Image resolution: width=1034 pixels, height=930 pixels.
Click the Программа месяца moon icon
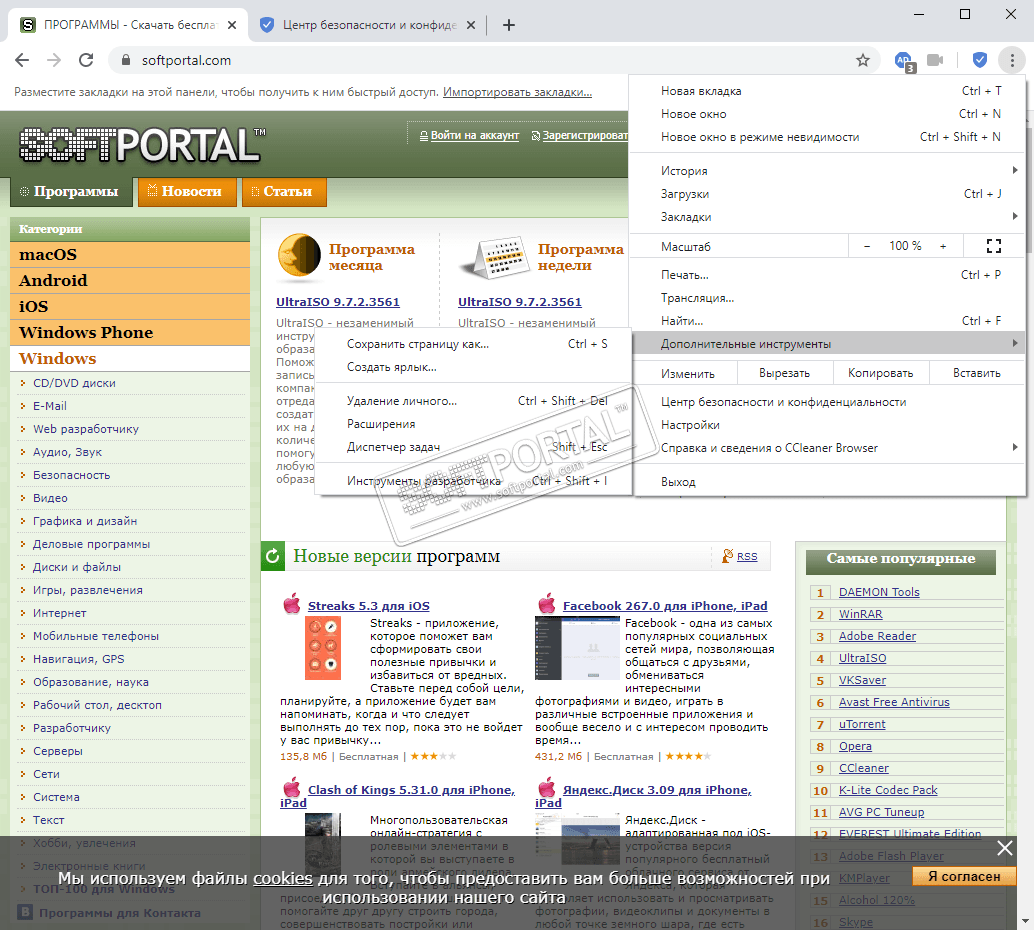[x=299, y=255]
